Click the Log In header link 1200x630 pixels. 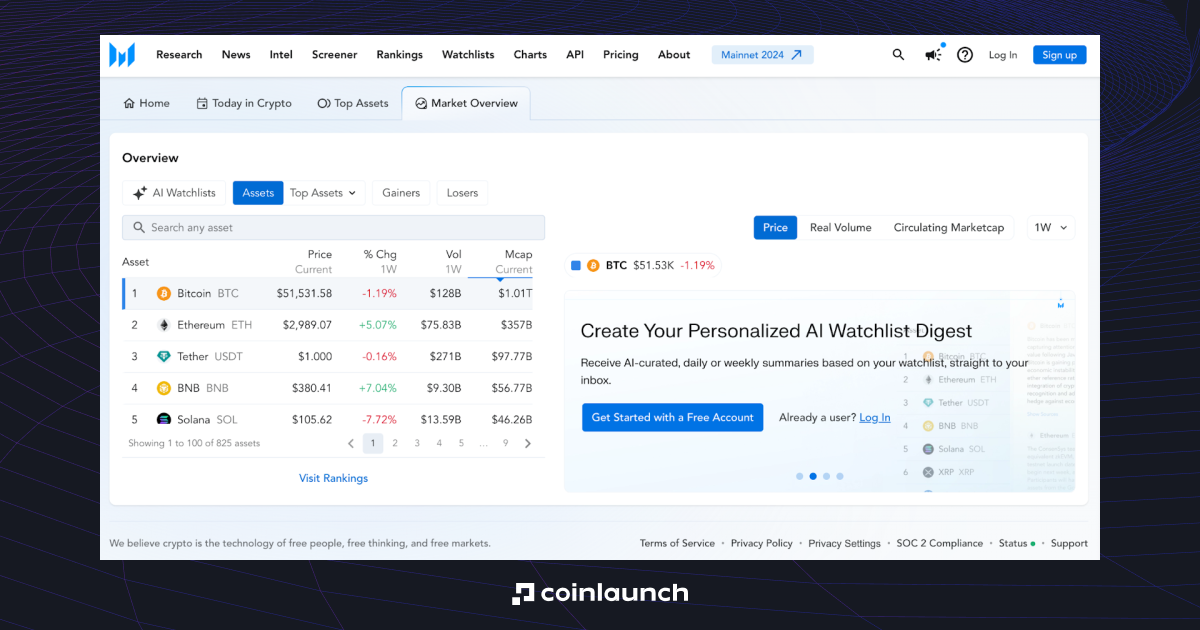pyautogui.click(x=1003, y=55)
